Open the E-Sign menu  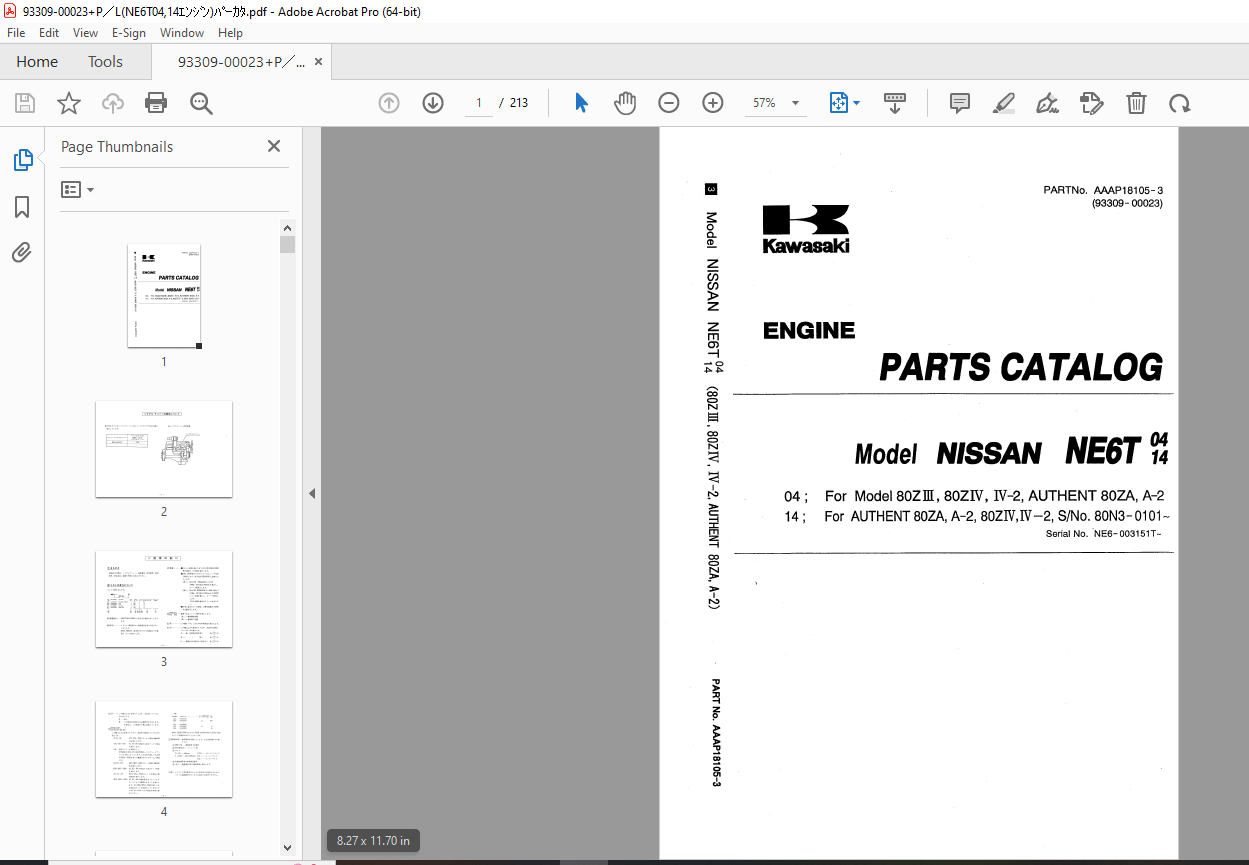(128, 33)
